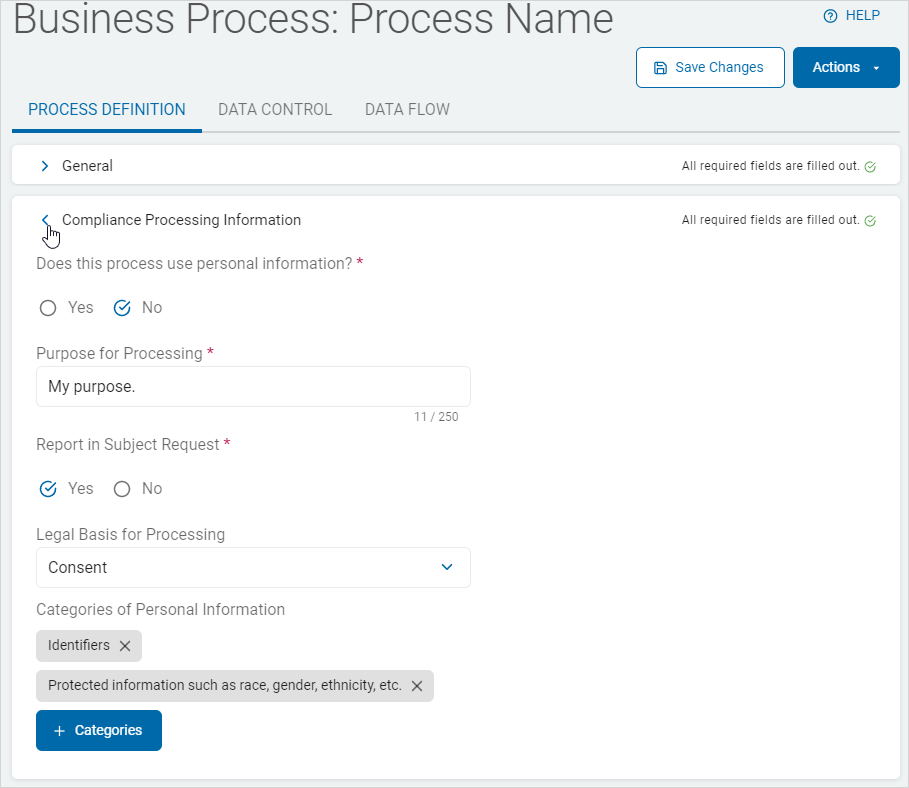Choose No for Report in Subject Request
The width and height of the screenshot is (909, 788).
coord(122,489)
